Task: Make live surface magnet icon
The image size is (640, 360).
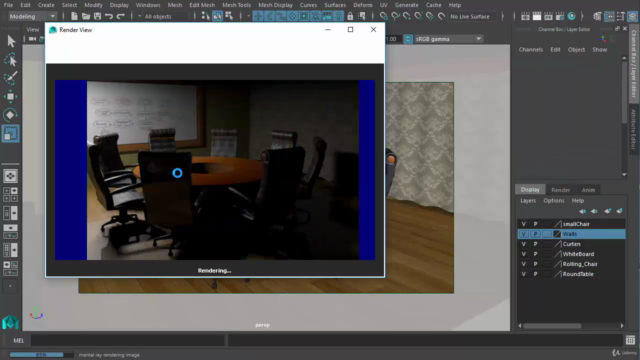Action: pyautogui.click(x=441, y=16)
